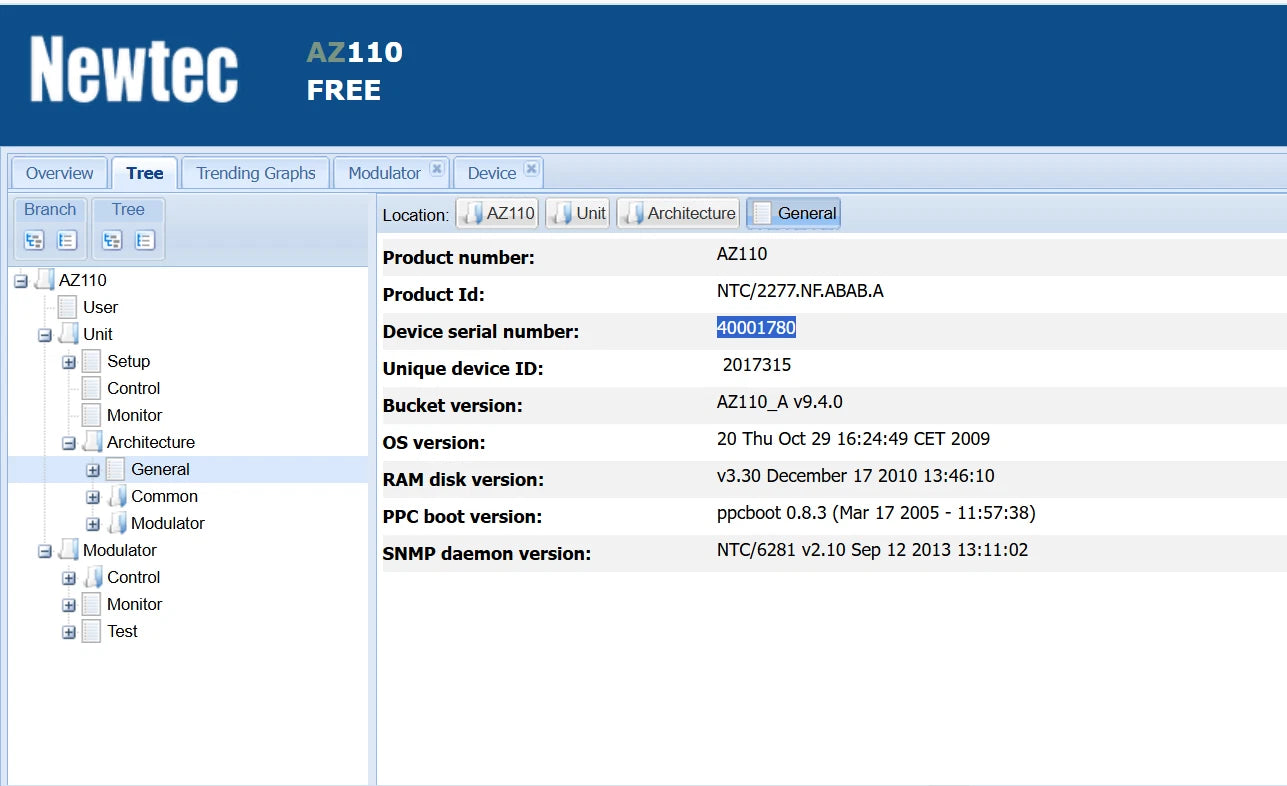Click the highlighted serial number 40001780
1287x786 pixels.
pos(756,328)
